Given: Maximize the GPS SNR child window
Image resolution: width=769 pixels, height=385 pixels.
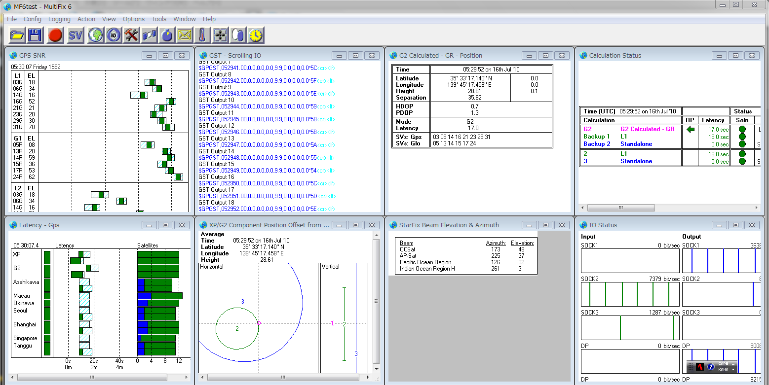Looking at the screenshot, I should click(x=165, y=55).
